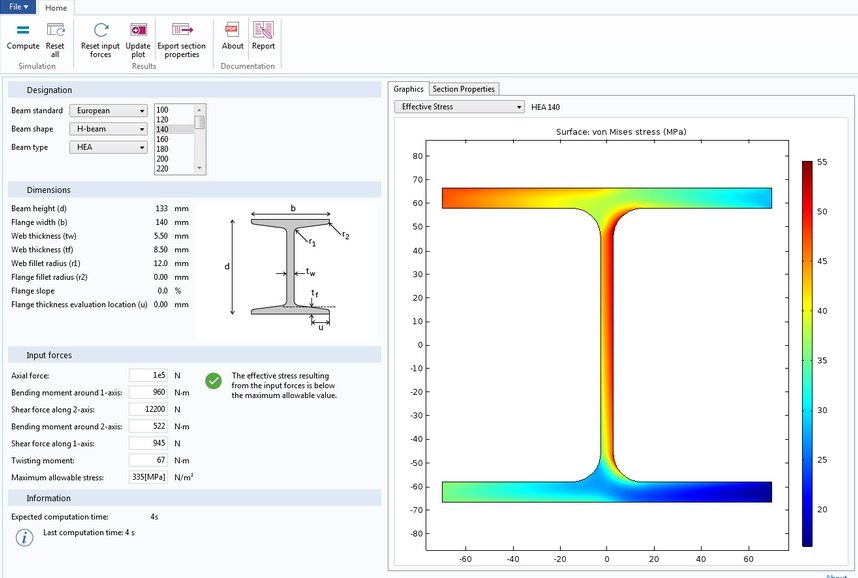The height and width of the screenshot is (578, 858).
Task: Generate a report with the Report icon
Action: [263, 31]
